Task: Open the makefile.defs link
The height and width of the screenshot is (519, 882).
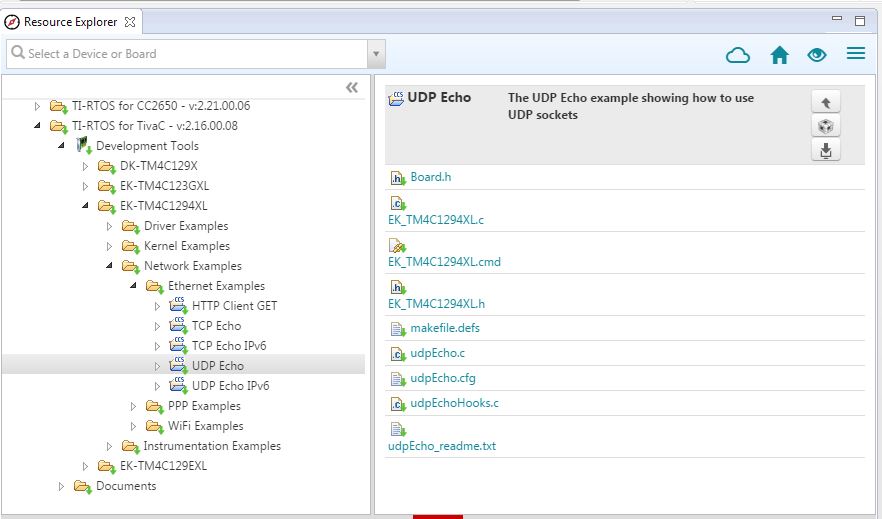Action: tap(445, 328)
